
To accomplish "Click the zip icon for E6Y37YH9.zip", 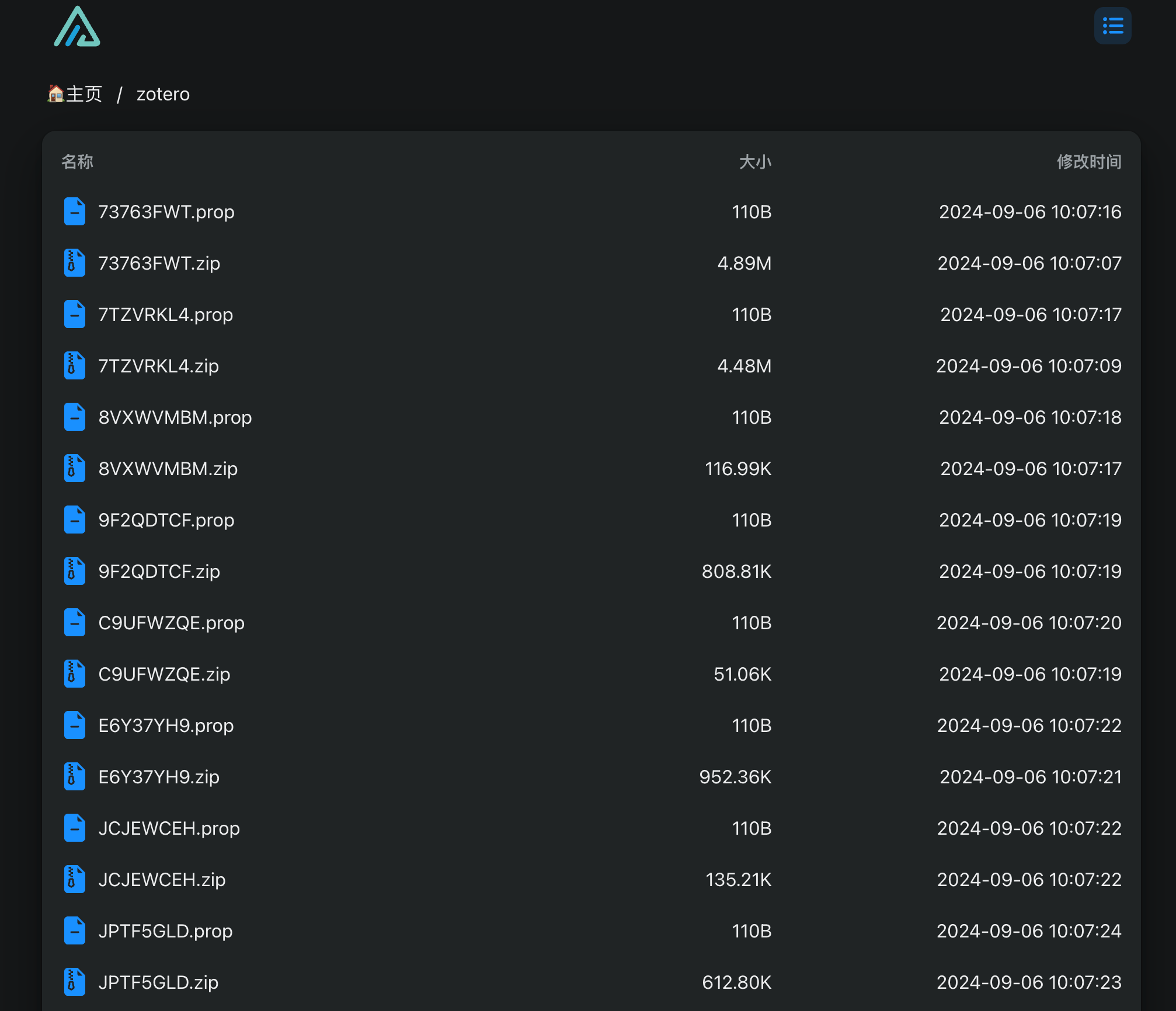I will [75, 776].
